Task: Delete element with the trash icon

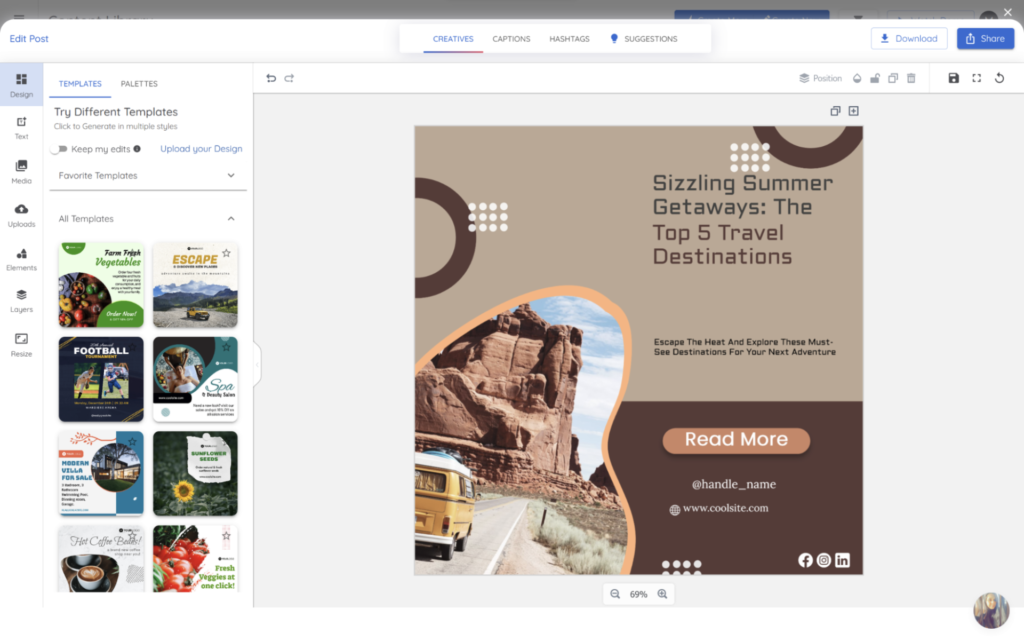Action: [911, 78]
